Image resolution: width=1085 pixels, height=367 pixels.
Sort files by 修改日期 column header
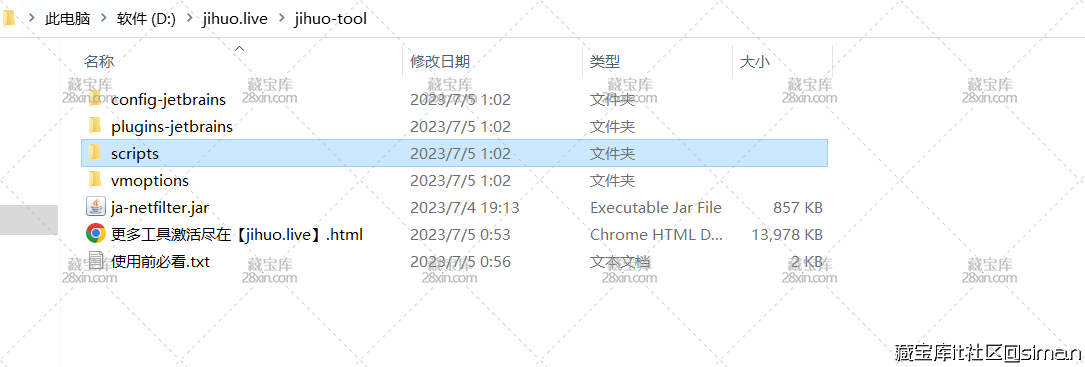pos(440,61)
